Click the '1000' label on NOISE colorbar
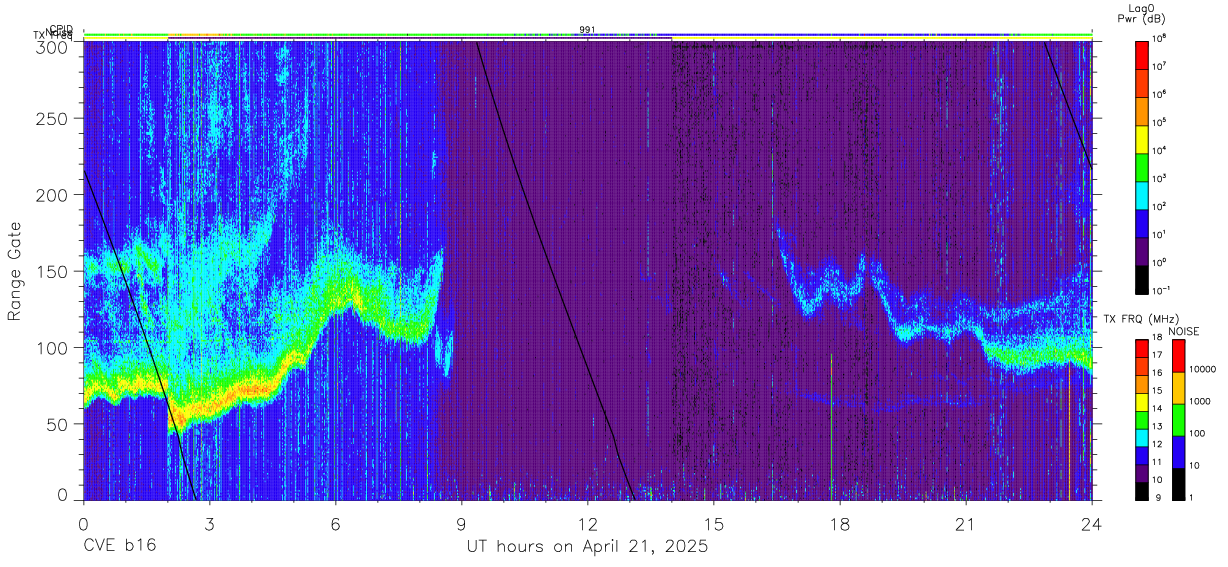The width and height of the screenshot is (1228, 567). (x=1202, y=401)
